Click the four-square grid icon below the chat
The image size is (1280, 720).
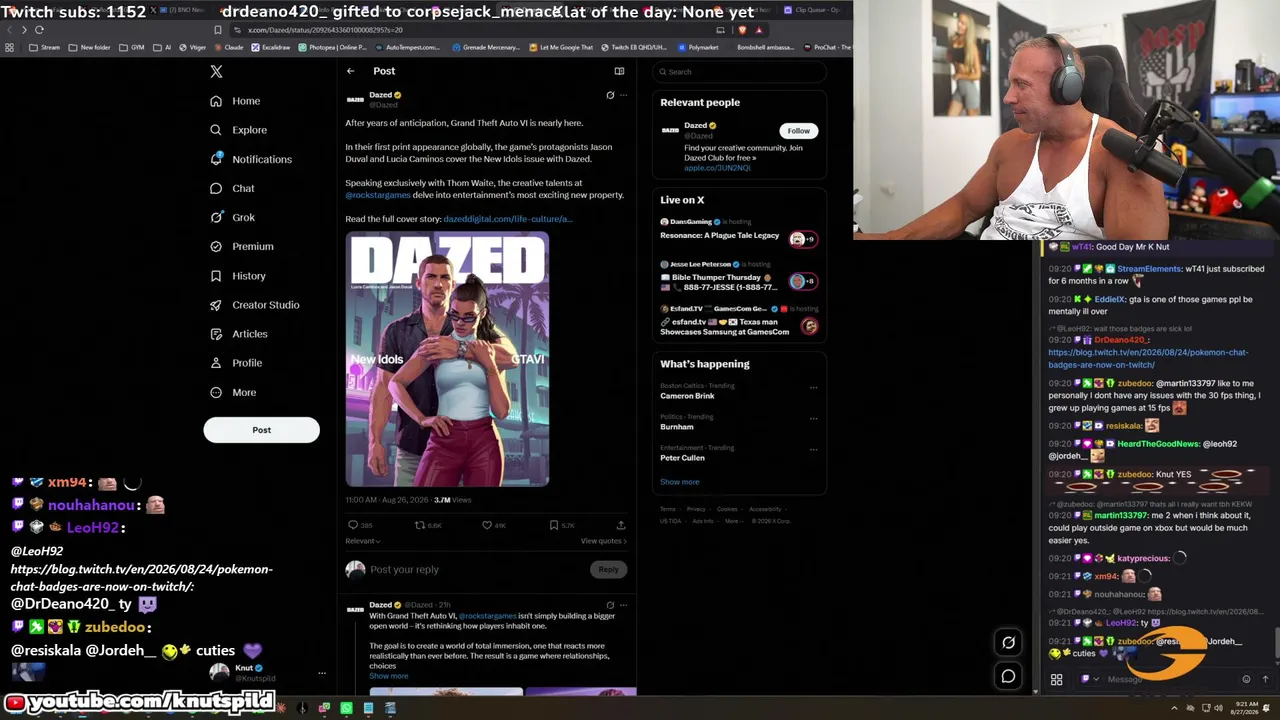pyautogui.click(x=1056, y=680)
